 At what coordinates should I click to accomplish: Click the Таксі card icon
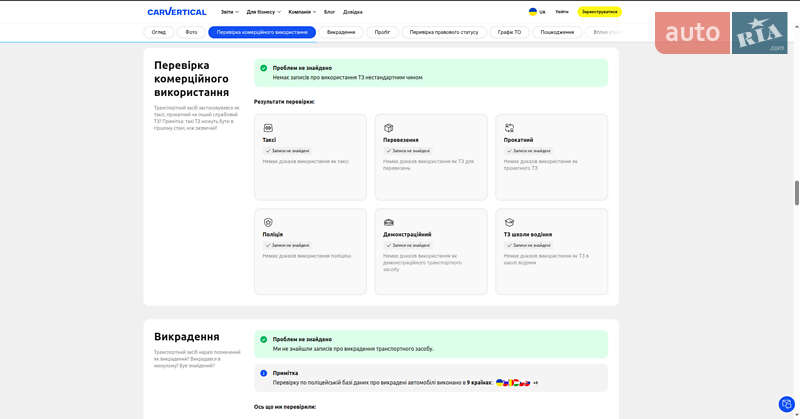point(268,128)
